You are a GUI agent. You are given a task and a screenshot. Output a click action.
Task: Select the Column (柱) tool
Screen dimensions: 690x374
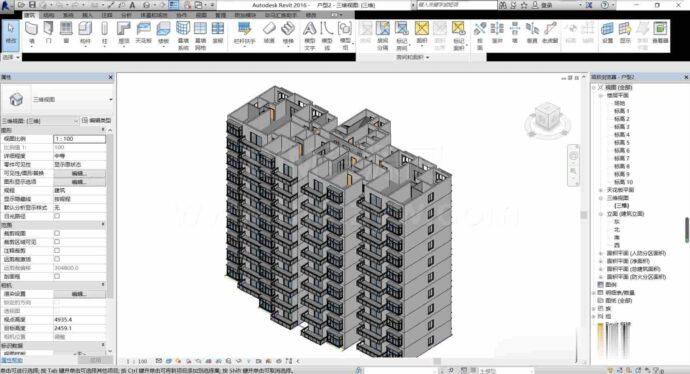tap(104, 33)
